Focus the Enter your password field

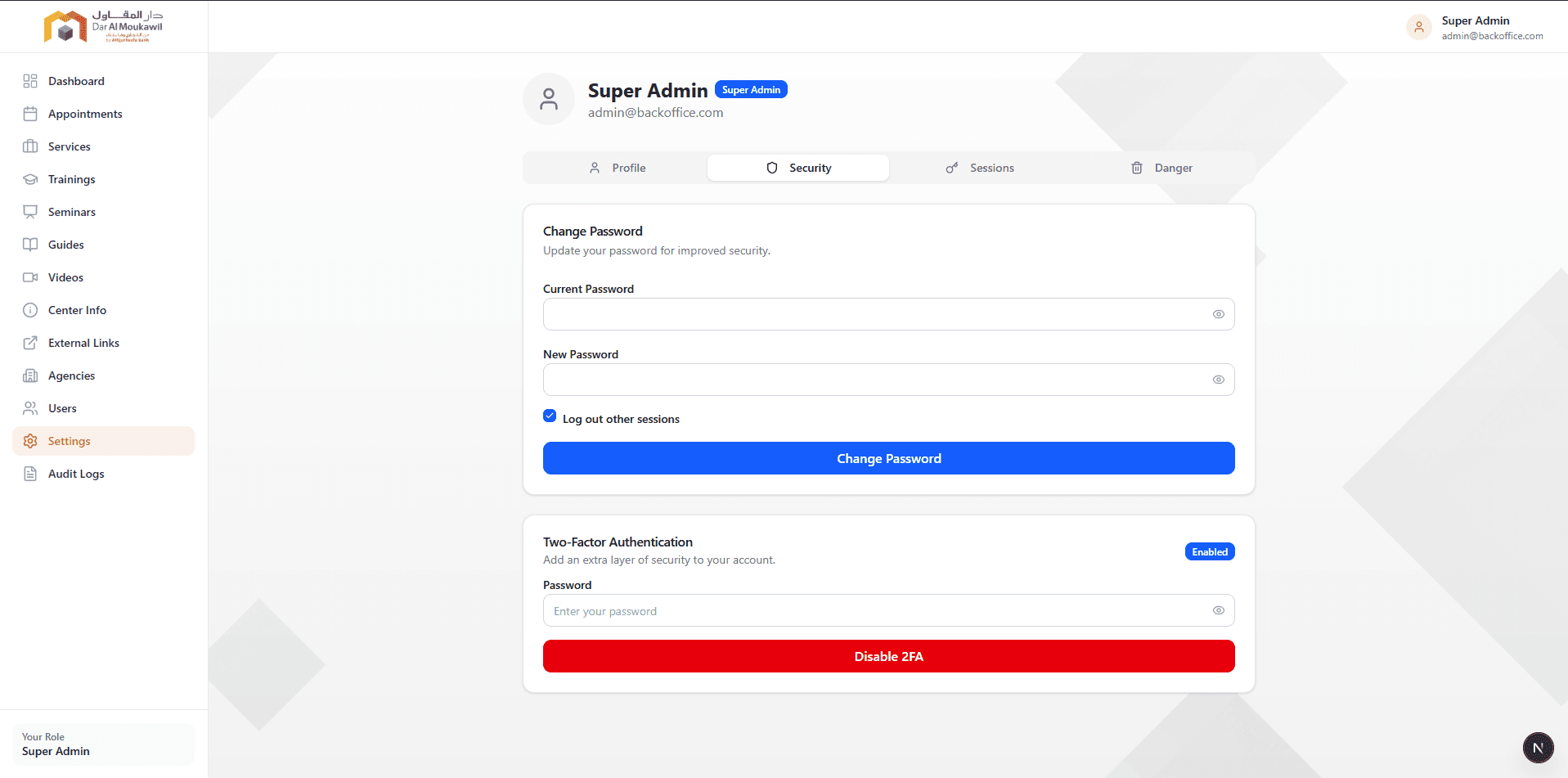click(x=889, y=610)
